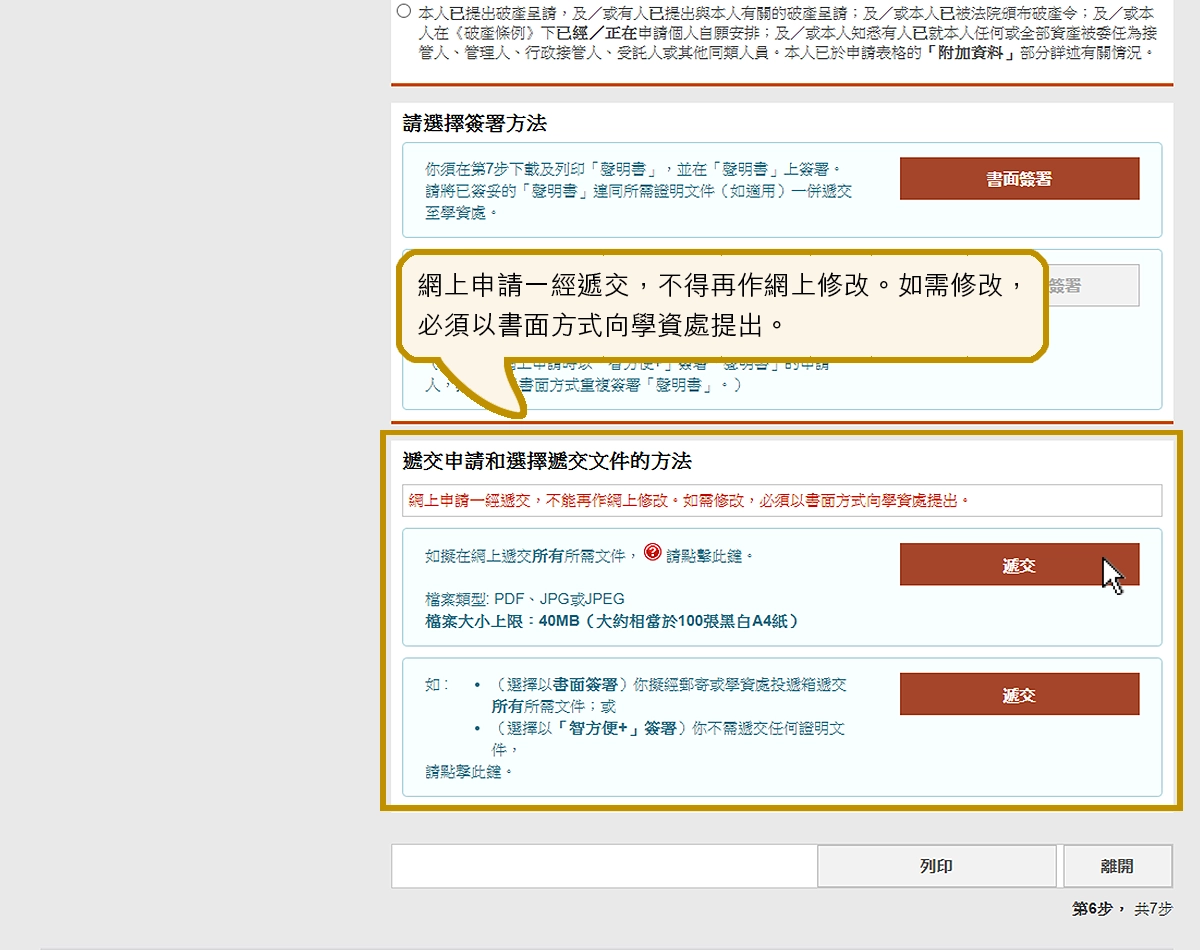Click the empty field left of 列印
This screenshot has height=950, width=1200.
tap(604, 866)
